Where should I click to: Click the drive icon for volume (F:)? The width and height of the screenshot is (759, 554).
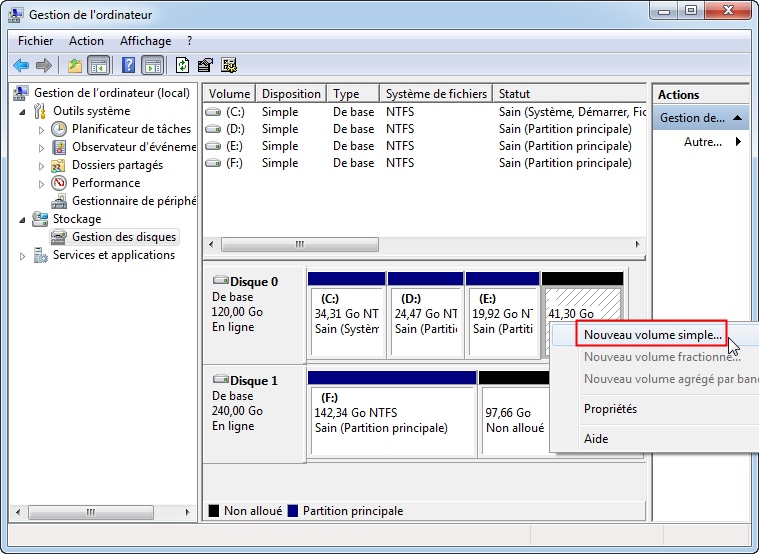pyautogui.click(x=213, y=163)
